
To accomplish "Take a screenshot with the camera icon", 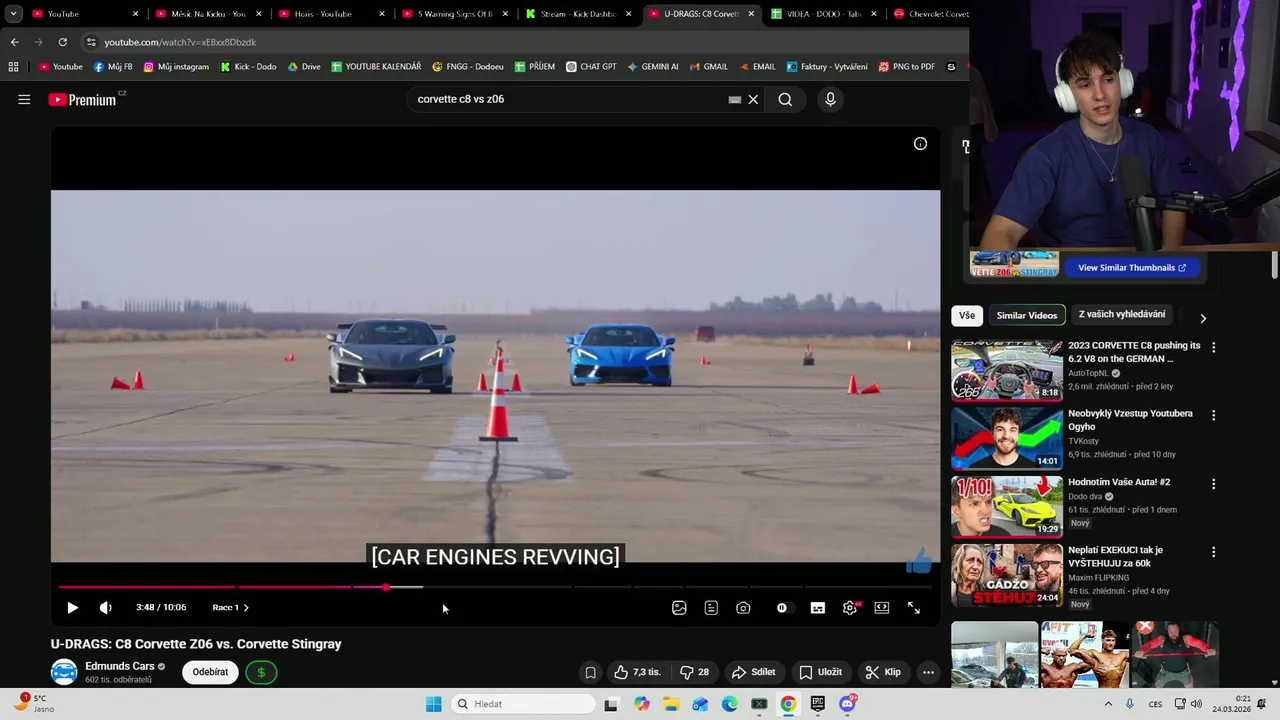I will click(743, 608).
